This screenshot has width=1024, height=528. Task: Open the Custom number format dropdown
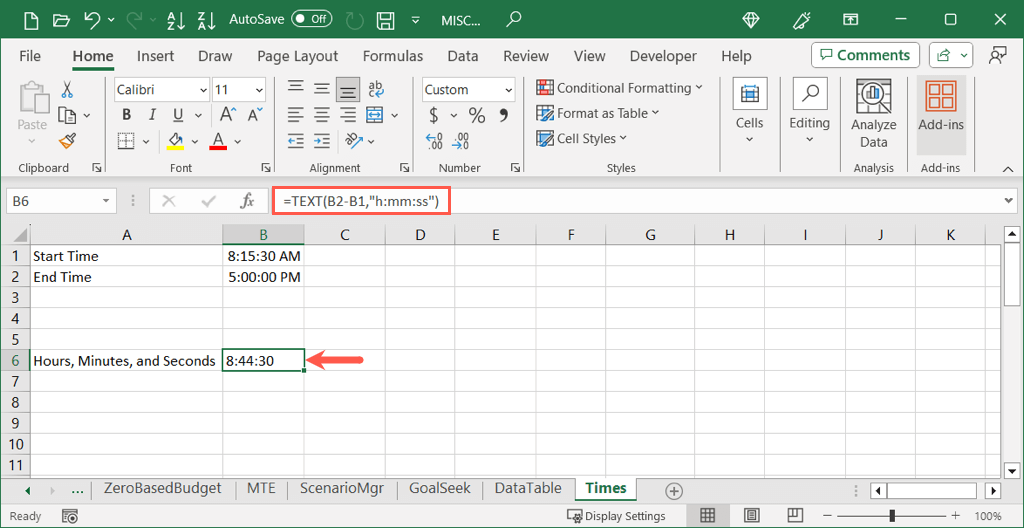509,90
